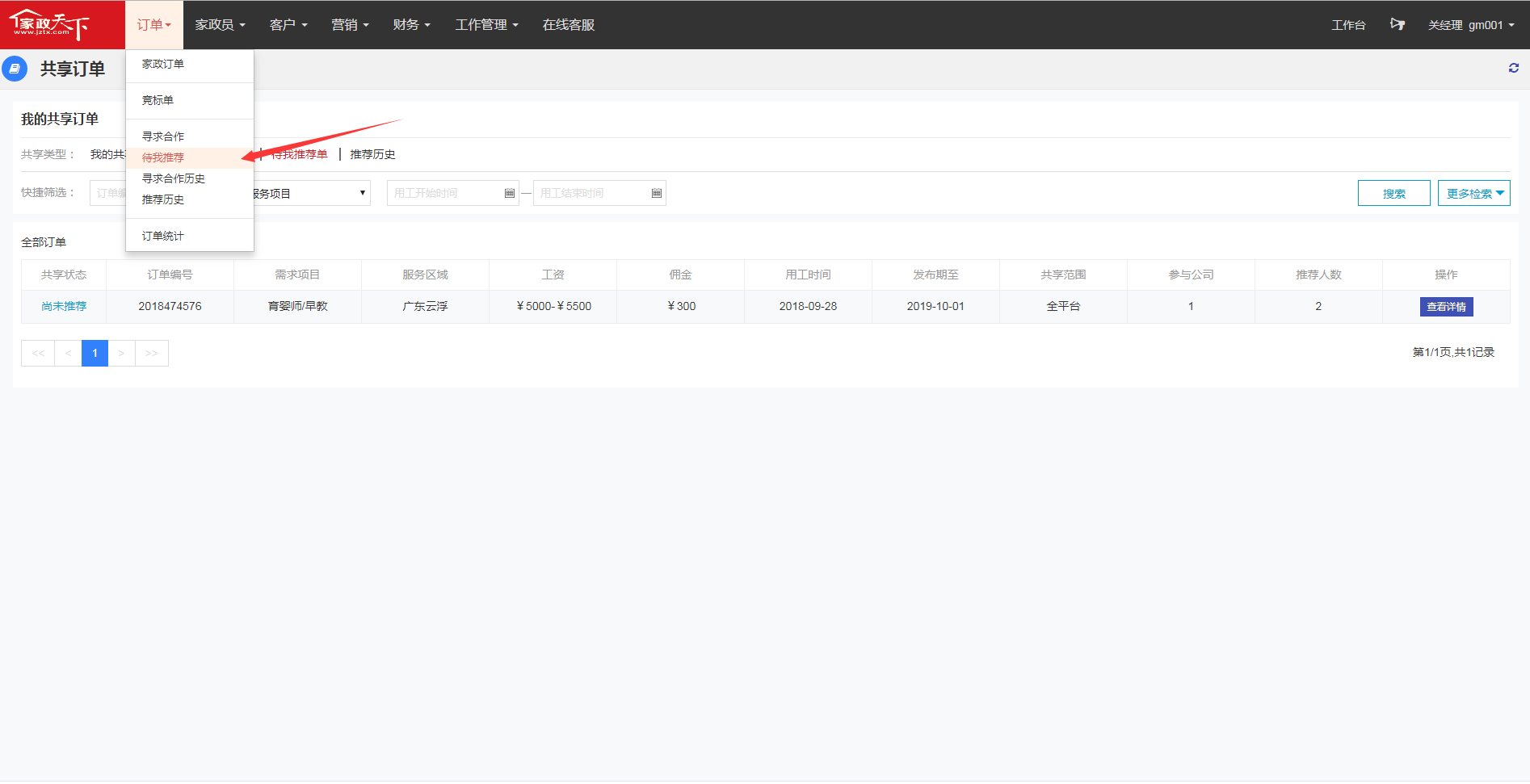Click the 第1/1页,共1记录 text
Viewport: 1530px width, 784px height.
point(1453,352)
